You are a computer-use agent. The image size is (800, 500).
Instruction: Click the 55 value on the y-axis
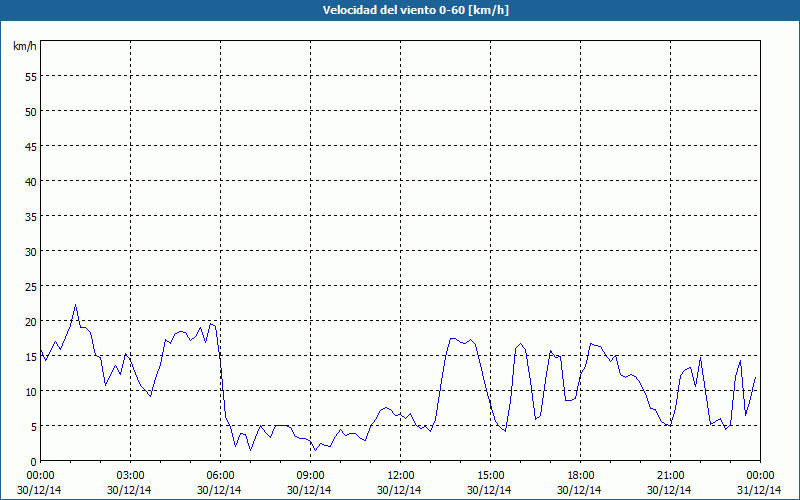point(31,77)
